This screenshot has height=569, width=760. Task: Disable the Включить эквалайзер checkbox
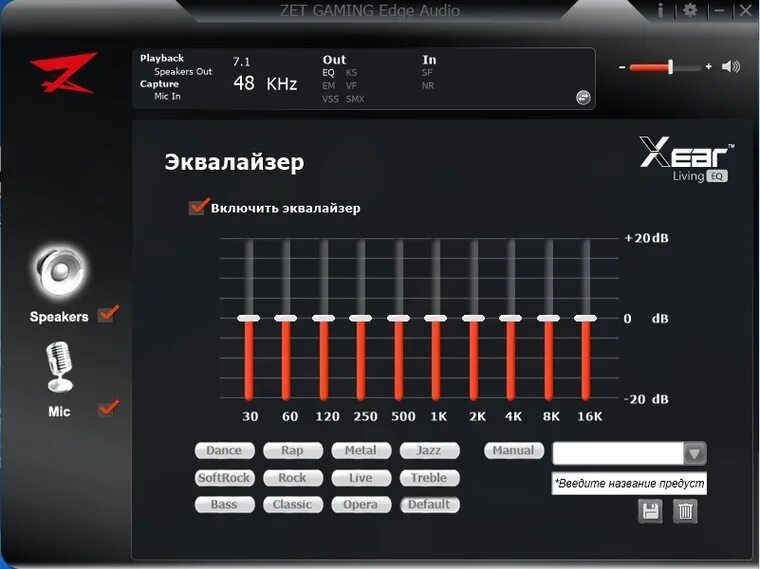198,207
